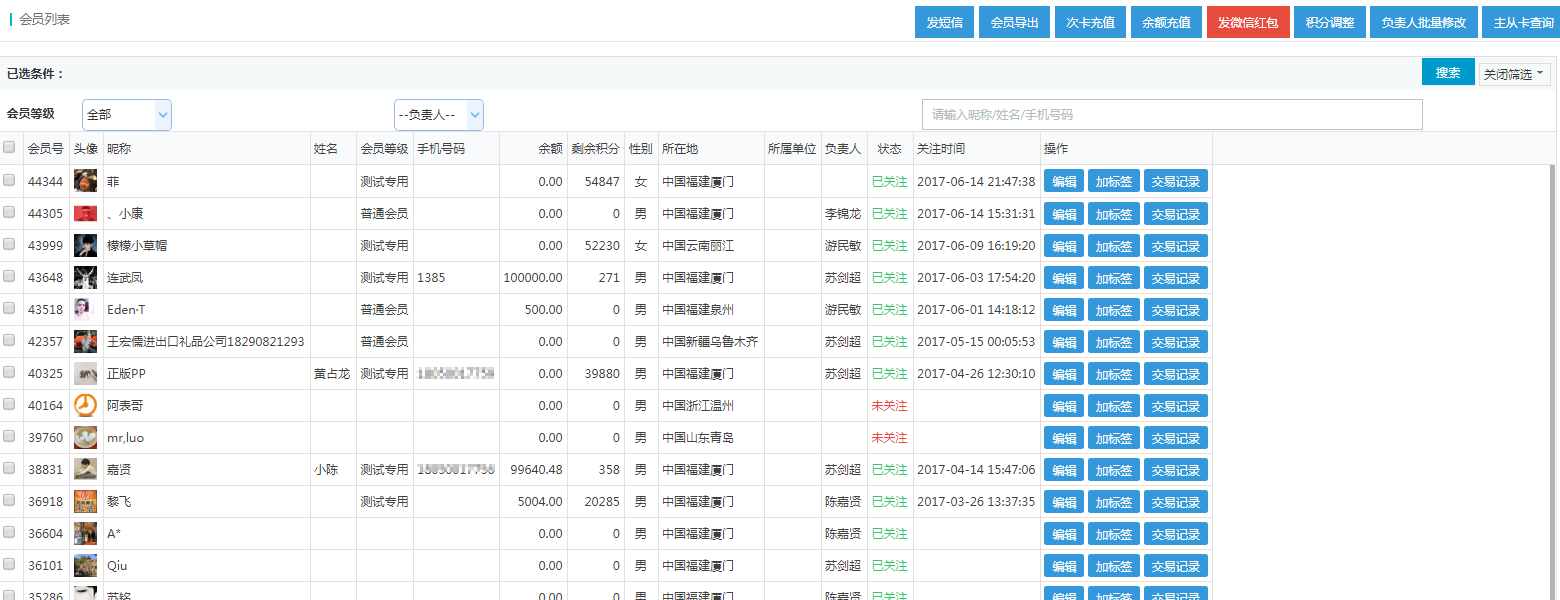Click 编辑 for member 43648

(x=1064, y=277)
